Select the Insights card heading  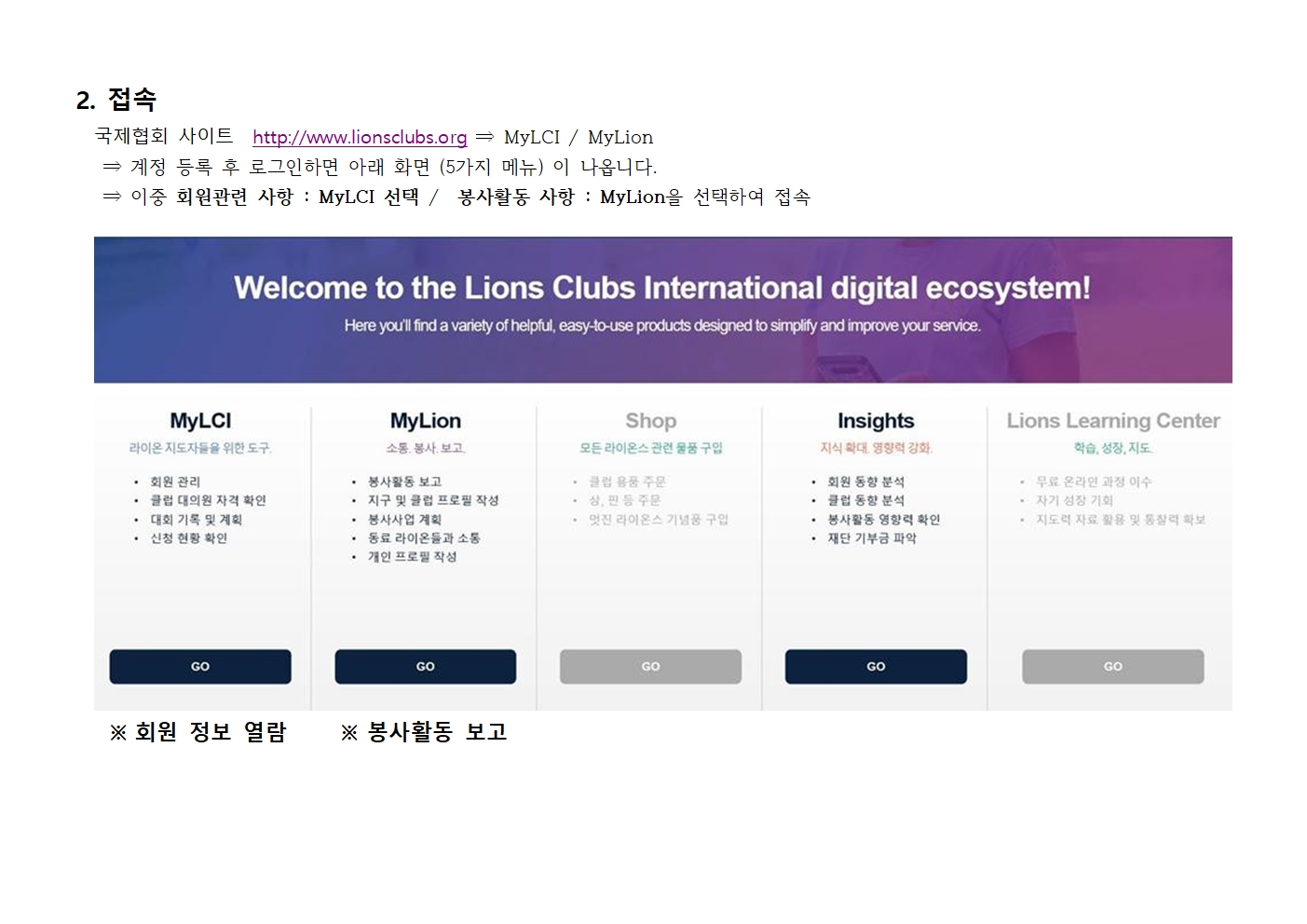coord(876,421)
